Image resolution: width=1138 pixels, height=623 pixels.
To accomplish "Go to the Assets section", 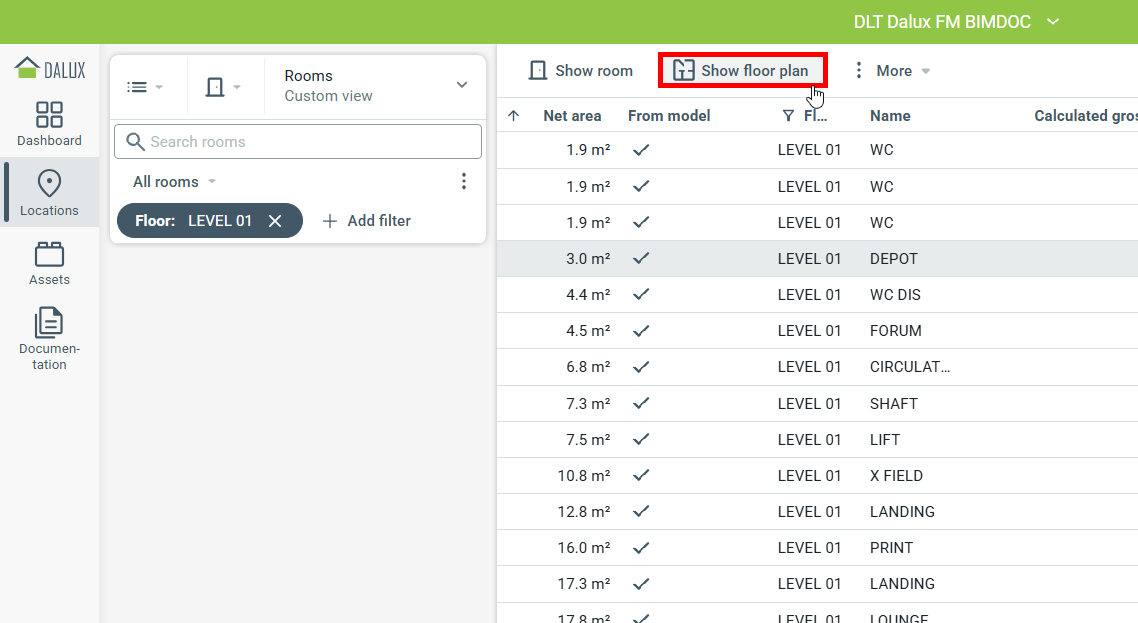I will [49, 263].
